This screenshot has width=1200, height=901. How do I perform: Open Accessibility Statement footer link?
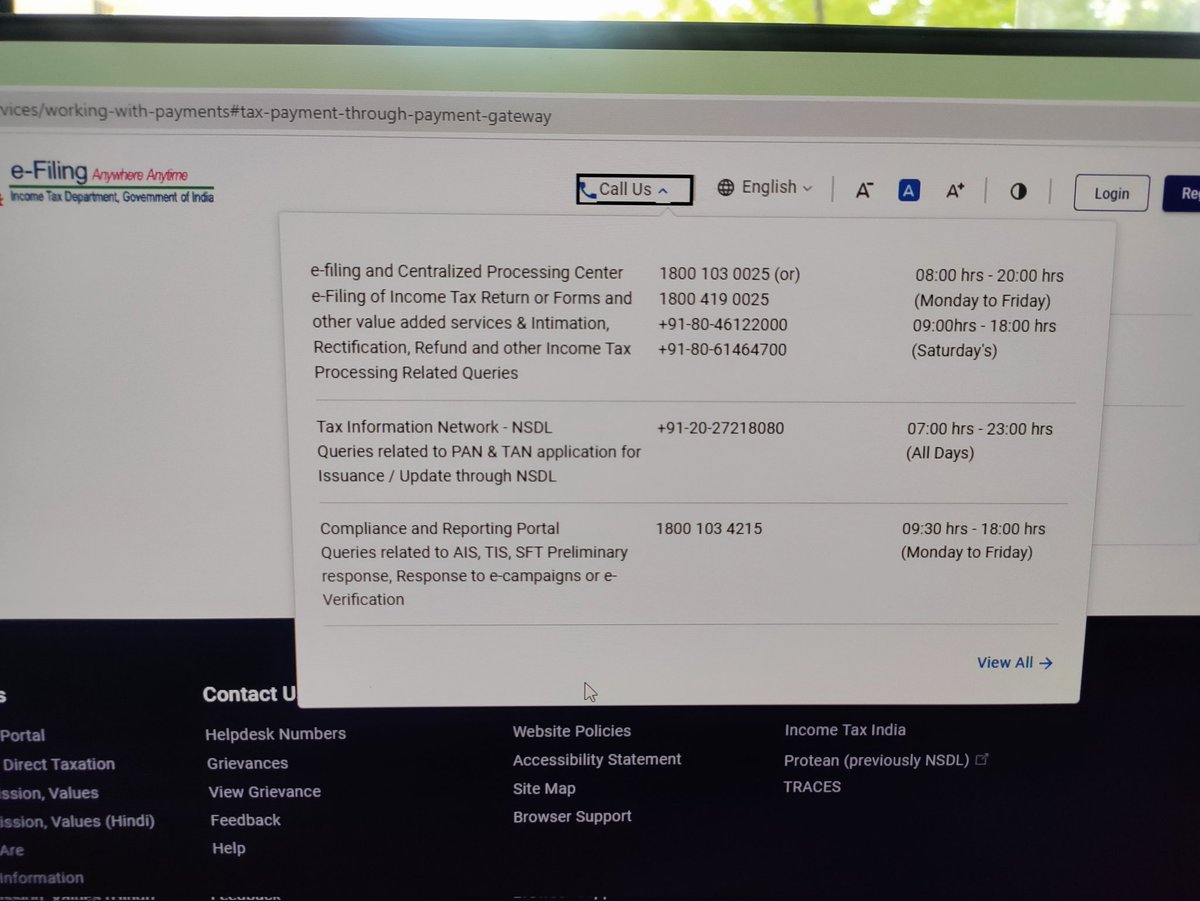[597, 760]
